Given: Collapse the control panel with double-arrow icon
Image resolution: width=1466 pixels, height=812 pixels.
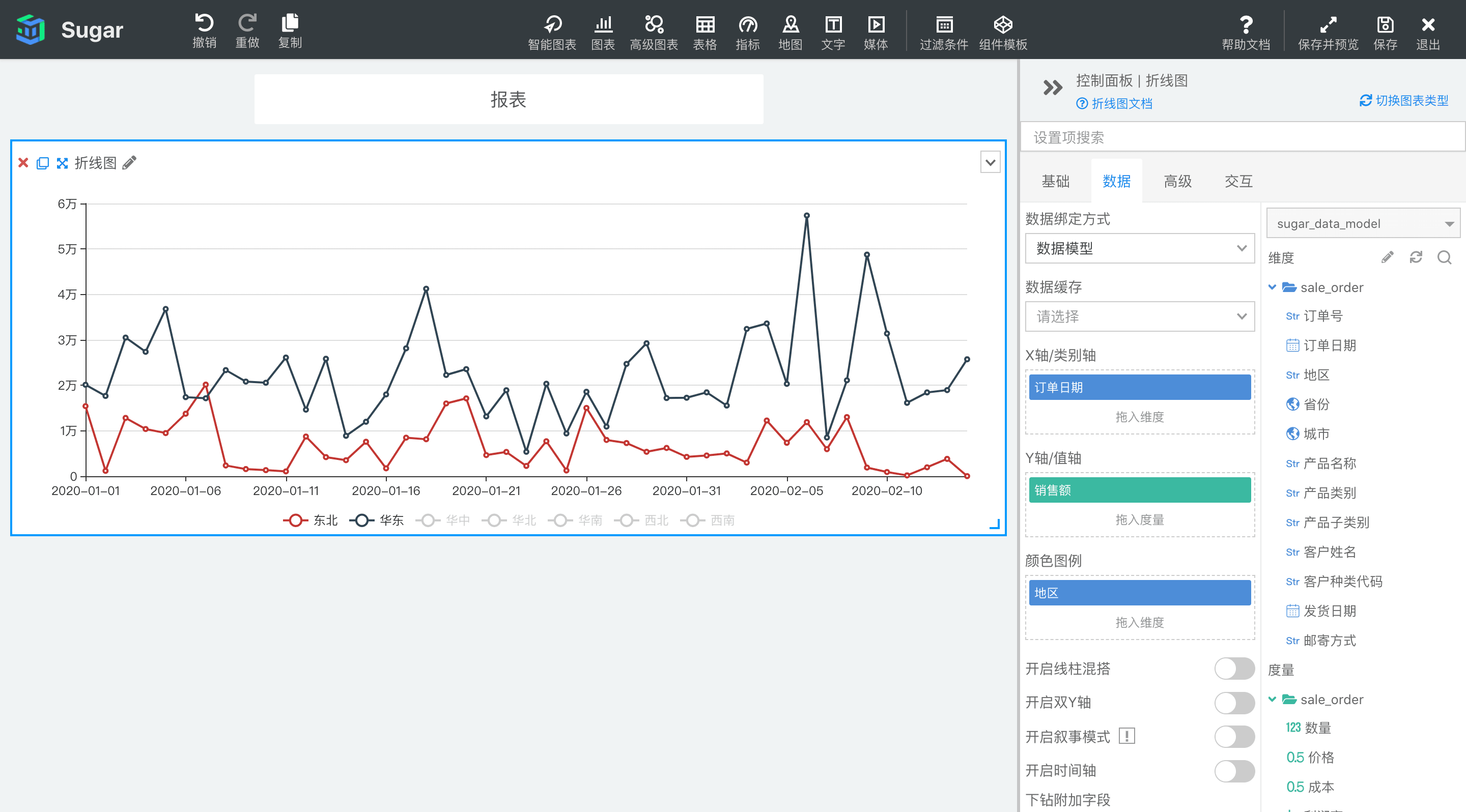Looking at the screenshot, I should tap(1052, 88).
